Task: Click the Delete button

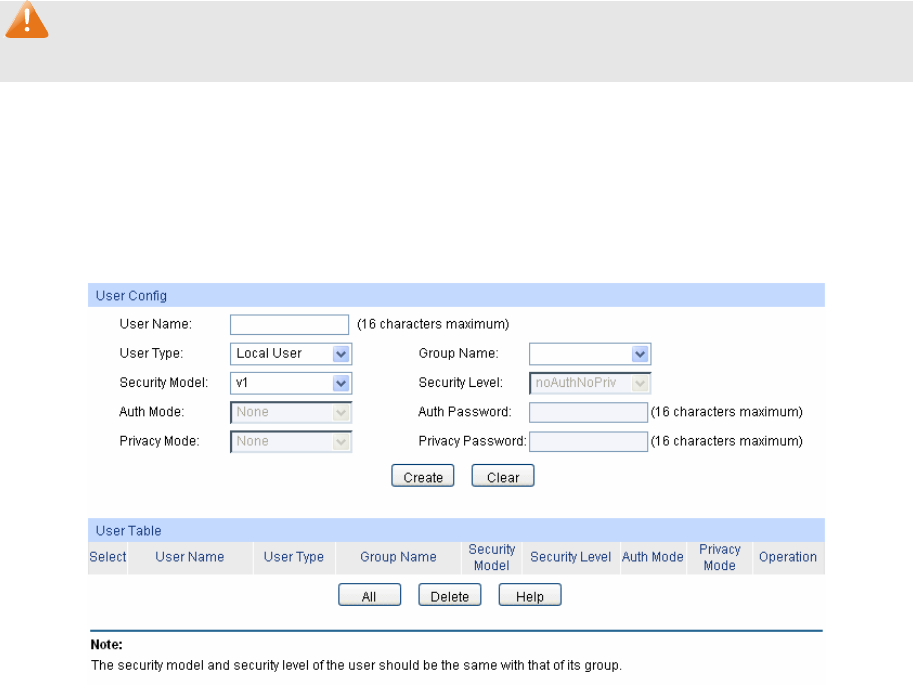Action: (450, 595)
